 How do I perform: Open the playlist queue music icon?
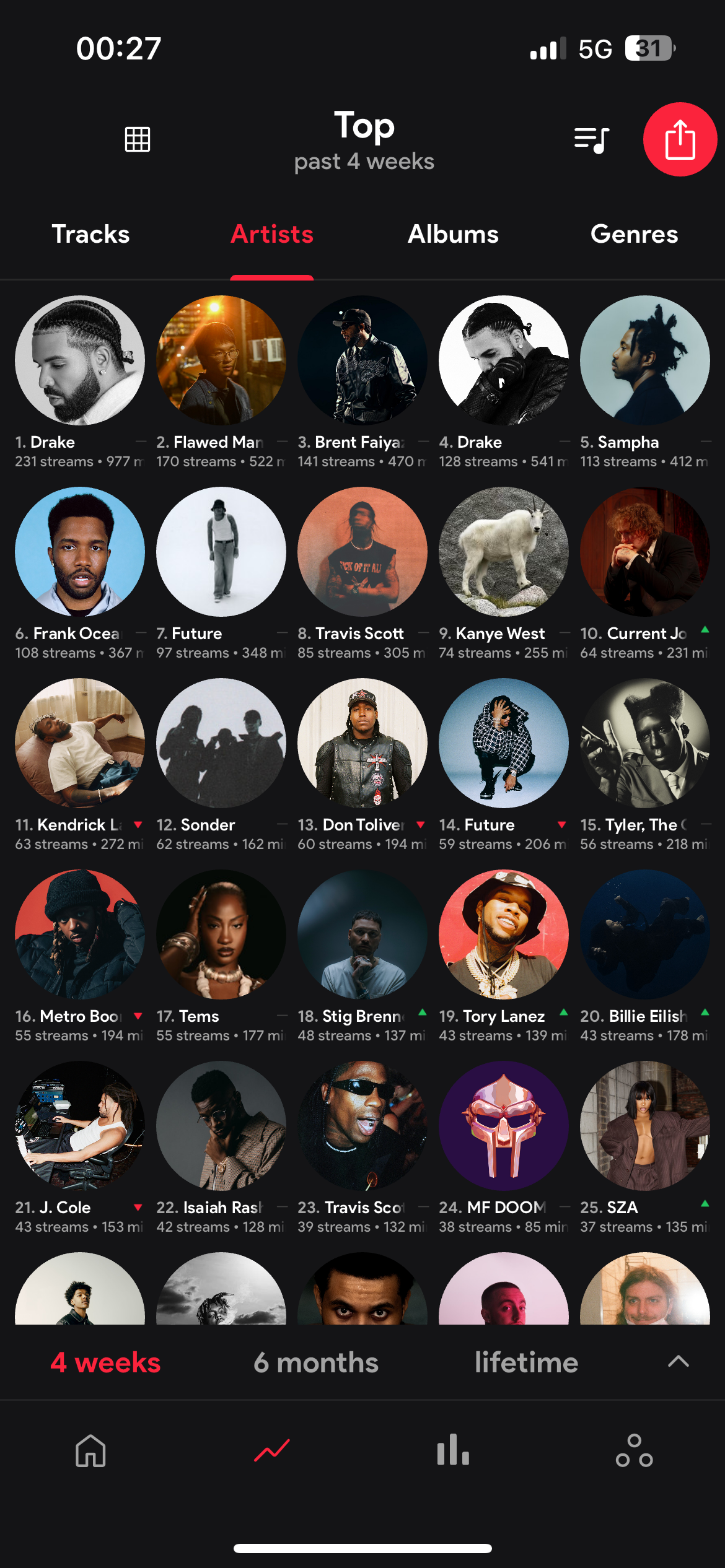click(592, 140)
